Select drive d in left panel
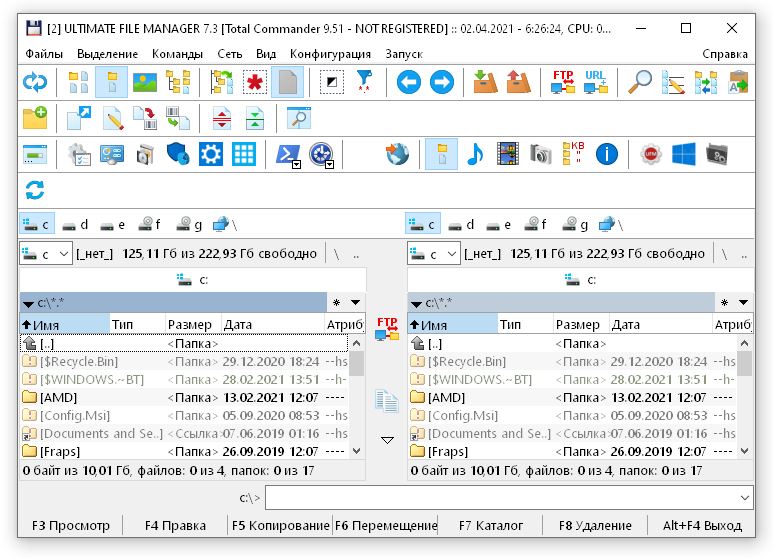773x558 pixels. click(x=75, y=225)
